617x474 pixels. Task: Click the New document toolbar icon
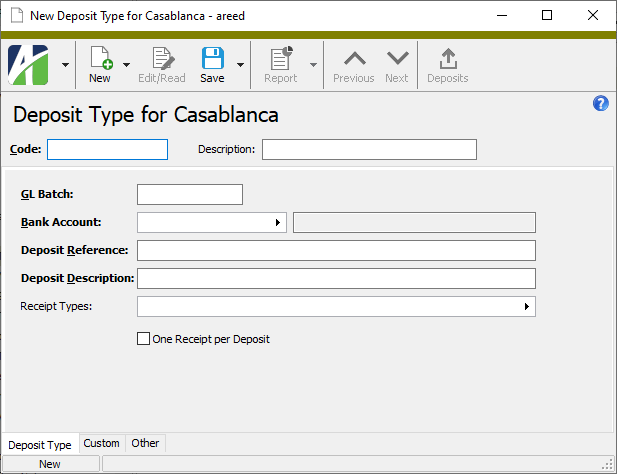pos(100,59)
